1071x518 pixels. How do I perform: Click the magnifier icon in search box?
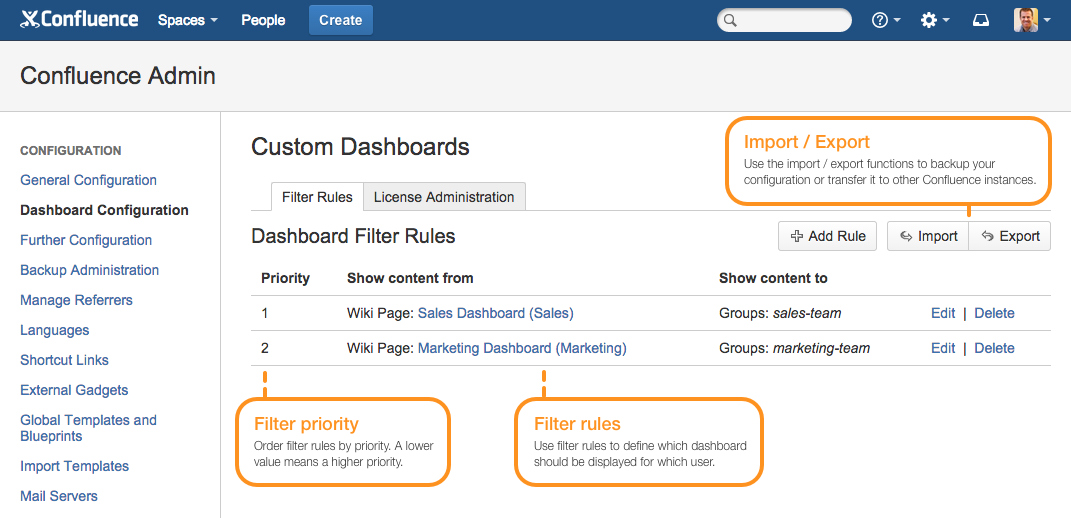coord(731,20)
